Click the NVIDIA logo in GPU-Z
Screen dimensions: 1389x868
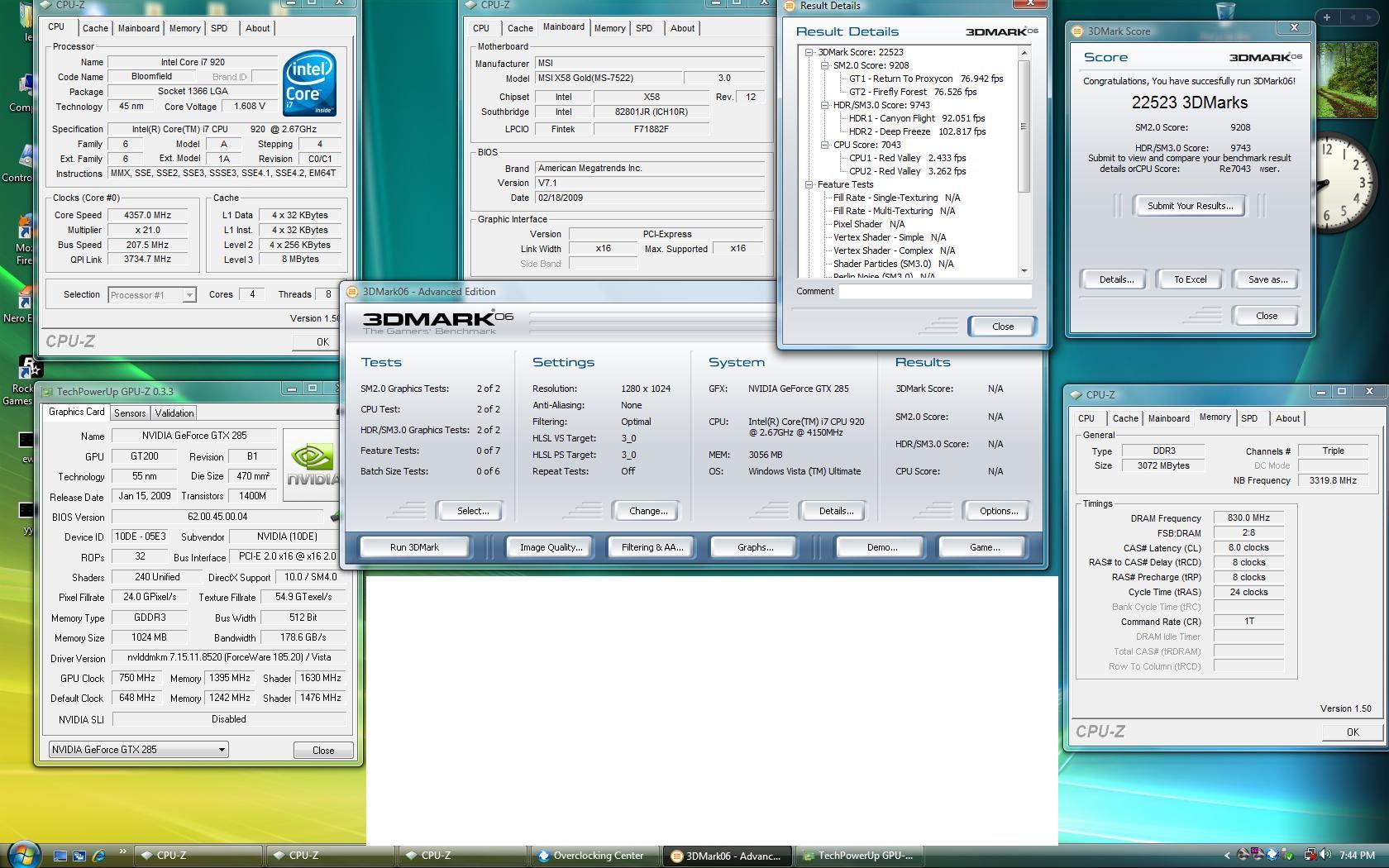click(x=312, y=465)
